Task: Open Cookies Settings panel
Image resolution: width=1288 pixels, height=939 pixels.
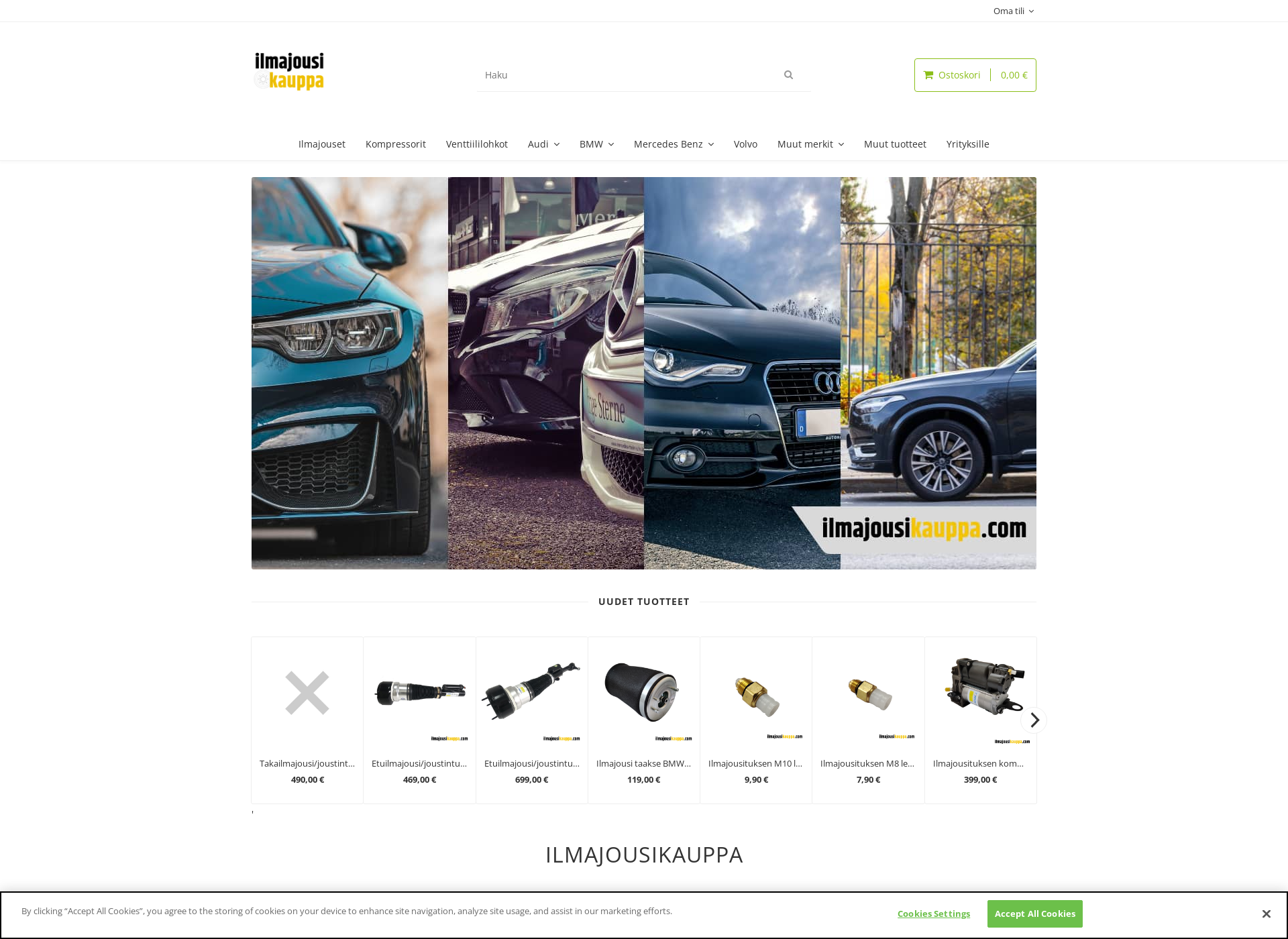Action: point(933,913)
